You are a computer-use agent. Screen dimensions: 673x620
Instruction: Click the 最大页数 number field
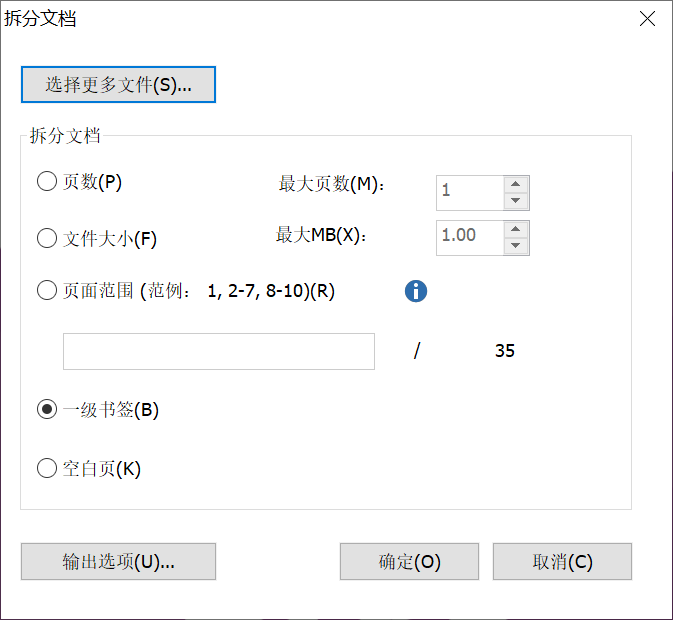[x=470, y=193]
